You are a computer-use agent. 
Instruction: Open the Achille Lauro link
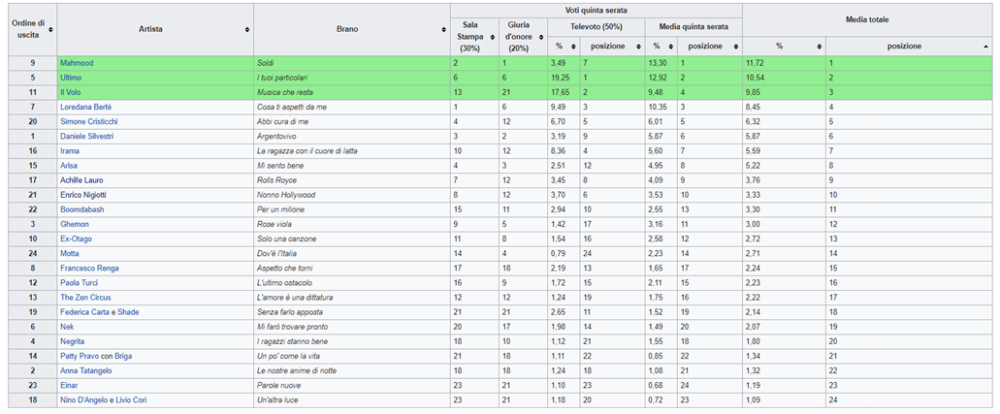pos(81,180)
